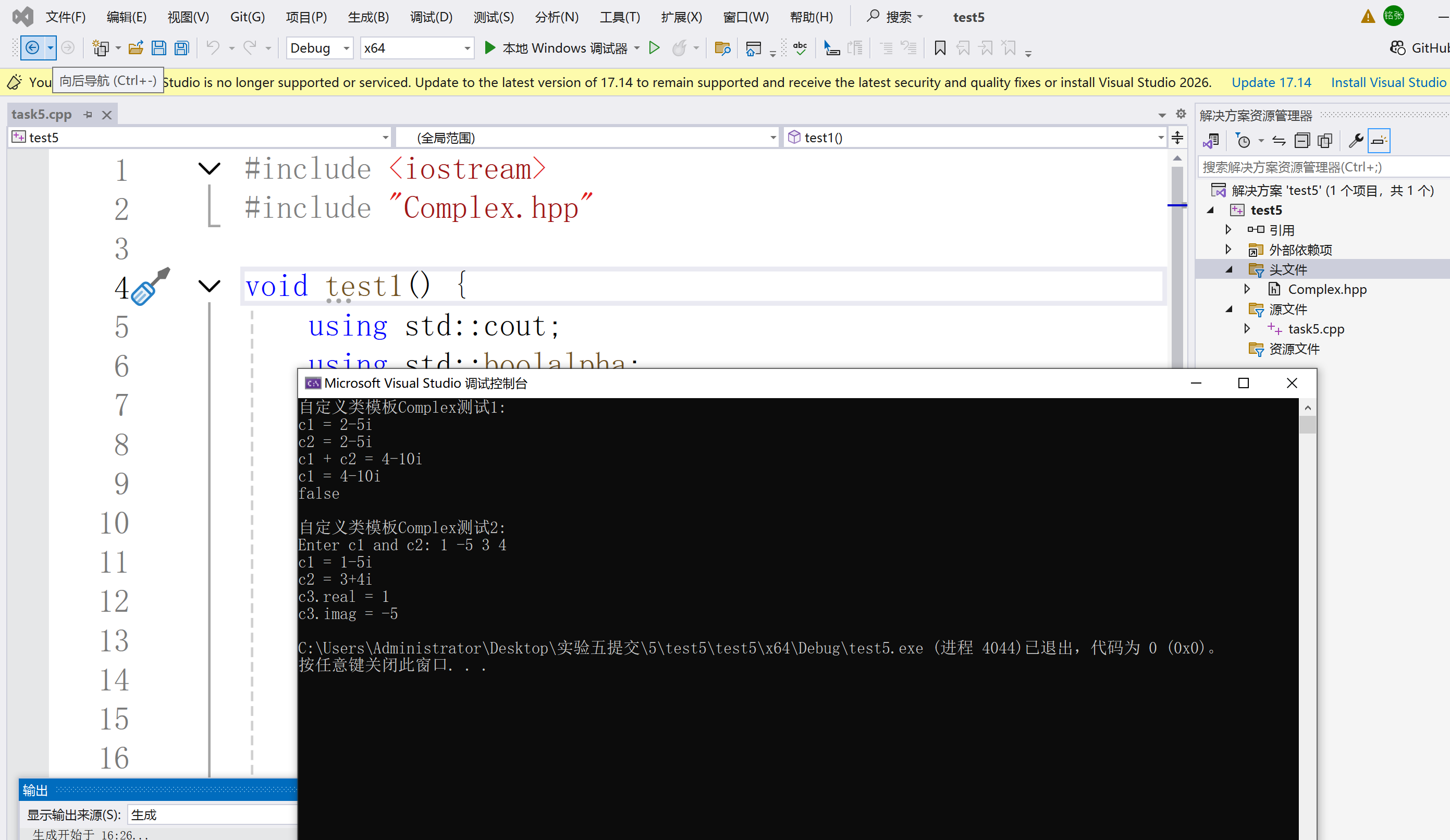Click Collapse All in Solution Explorer toolbar
1450x840 pixels.
(1301, 140)
